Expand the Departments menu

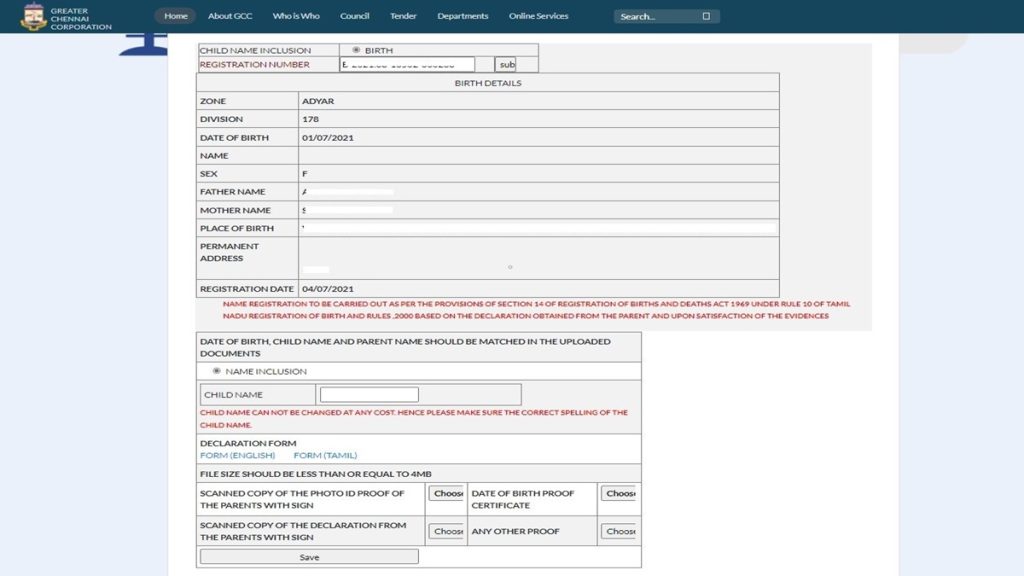point(462,16)
